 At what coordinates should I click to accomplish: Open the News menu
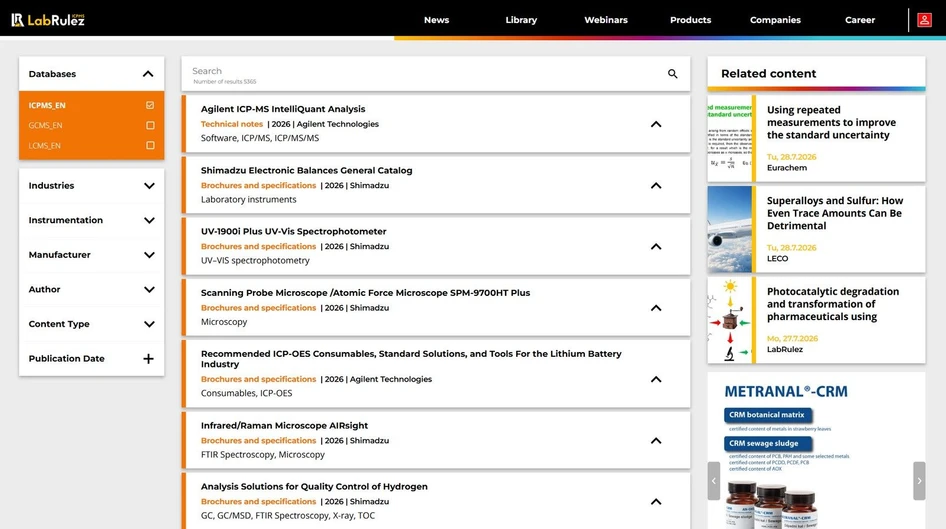(x=436, y=20)
